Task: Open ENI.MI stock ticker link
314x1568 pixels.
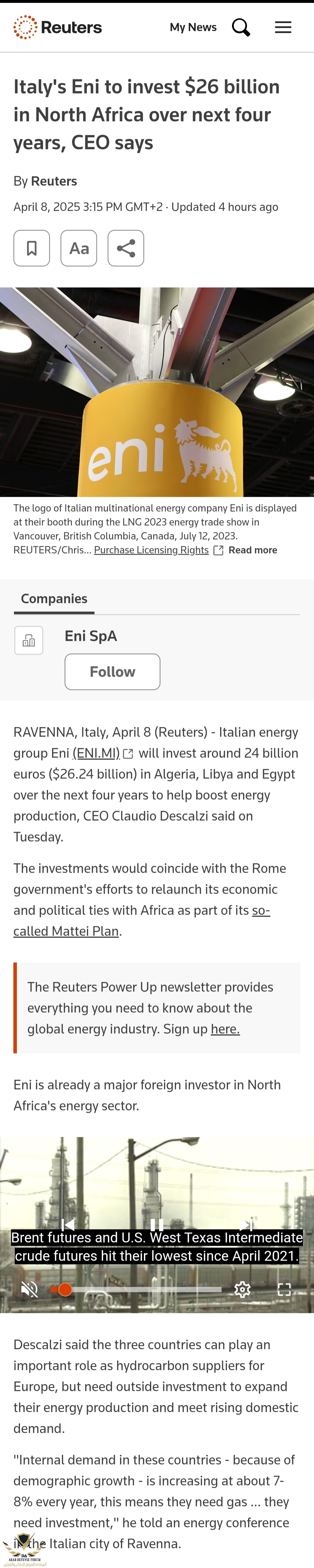Action: coord(96,753)
